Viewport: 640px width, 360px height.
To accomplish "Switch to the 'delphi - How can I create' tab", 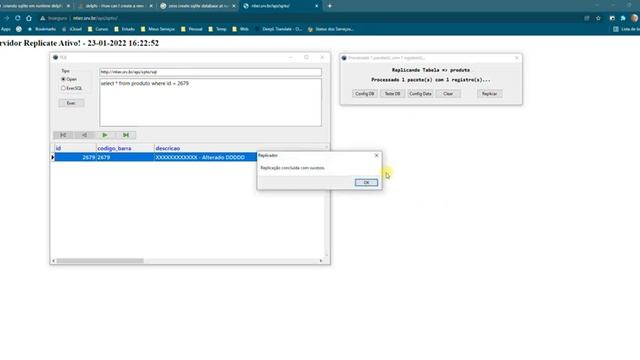I will (x=114, y=6).
